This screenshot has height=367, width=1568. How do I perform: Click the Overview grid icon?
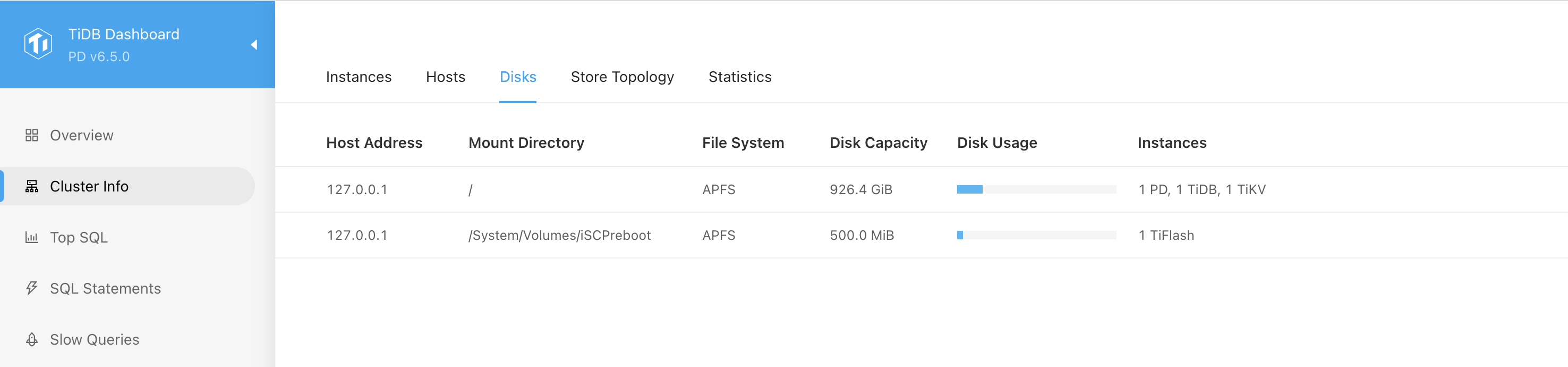pyautogui.click(x=32, y=135)
